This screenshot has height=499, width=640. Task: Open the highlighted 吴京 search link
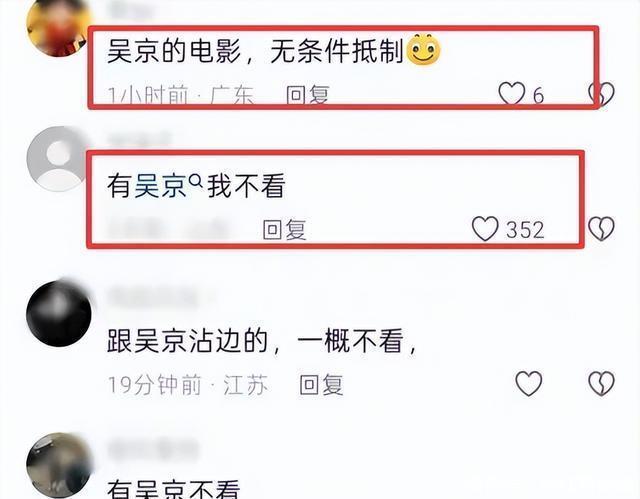click(x=160, y=186)
